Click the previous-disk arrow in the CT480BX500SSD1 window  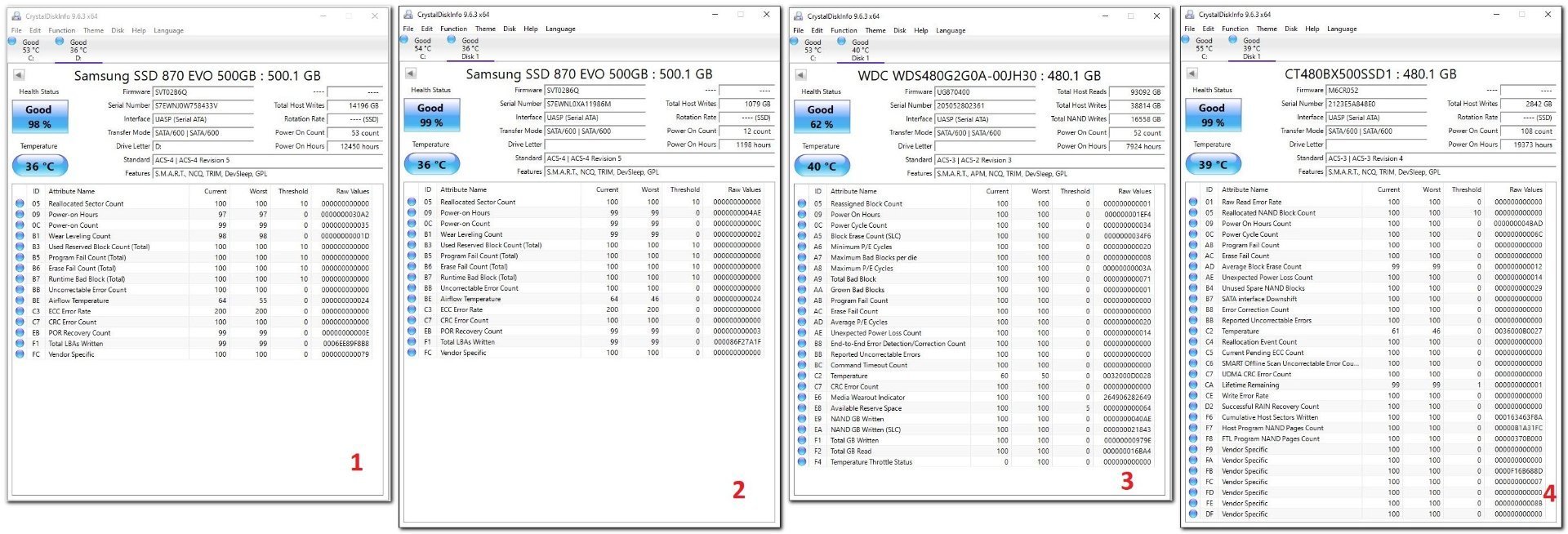(1192, 73)
